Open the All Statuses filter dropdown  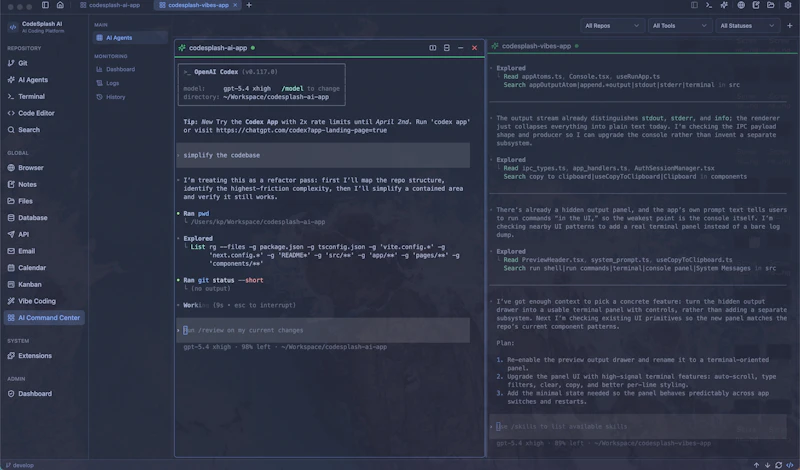(747, 26)
